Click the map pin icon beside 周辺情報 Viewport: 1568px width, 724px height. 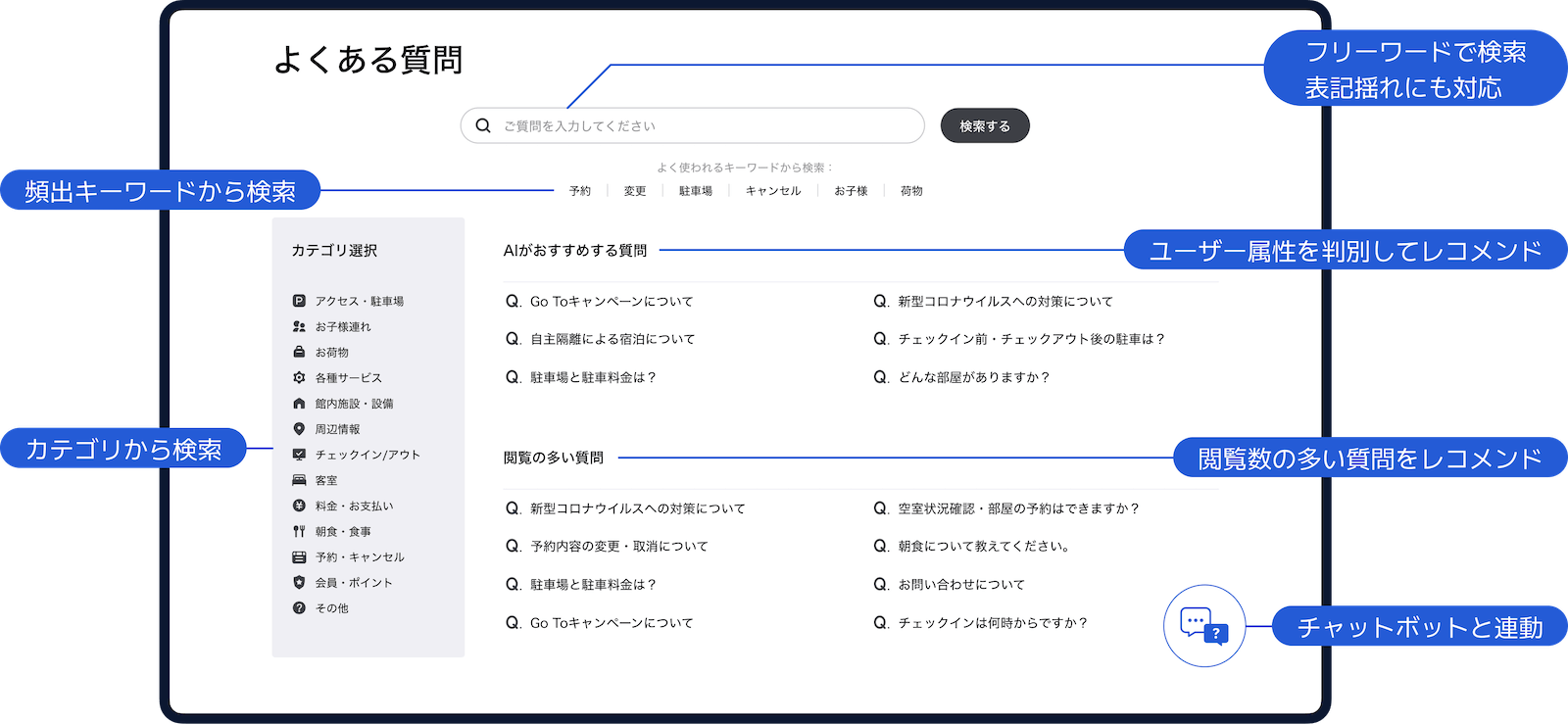[x=299, y=429]
